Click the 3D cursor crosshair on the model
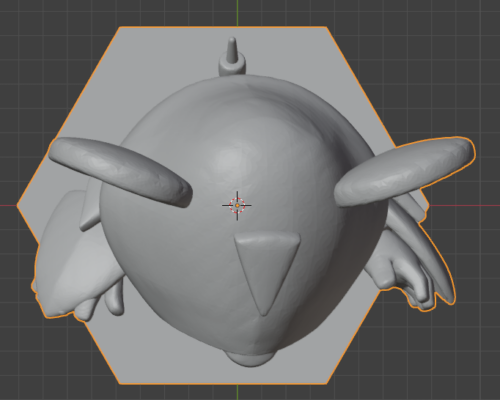 [237, 206]
